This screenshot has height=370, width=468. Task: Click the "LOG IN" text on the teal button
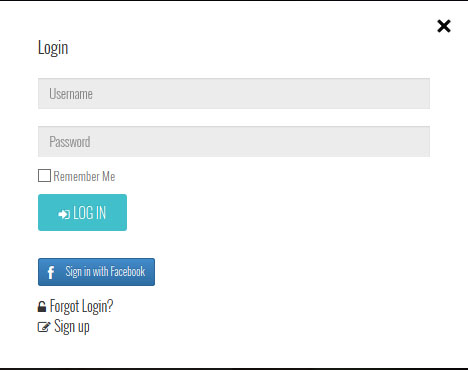tap(89, 213)
